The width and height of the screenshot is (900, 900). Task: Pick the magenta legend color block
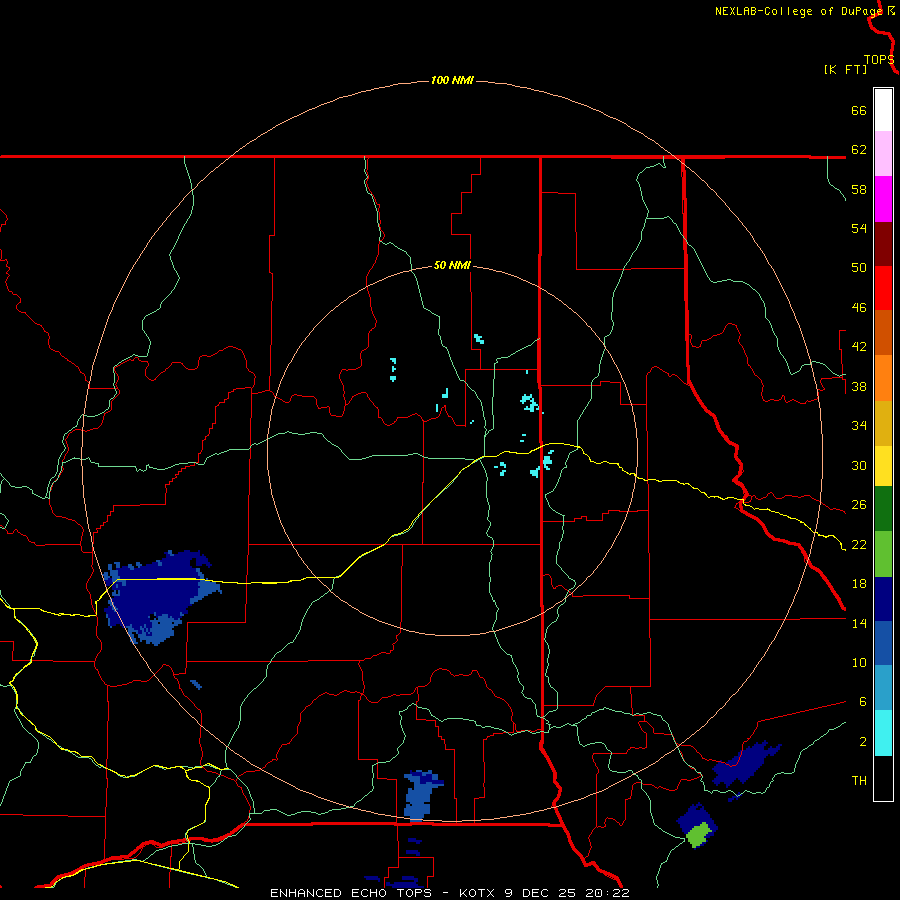click(883, 199)
